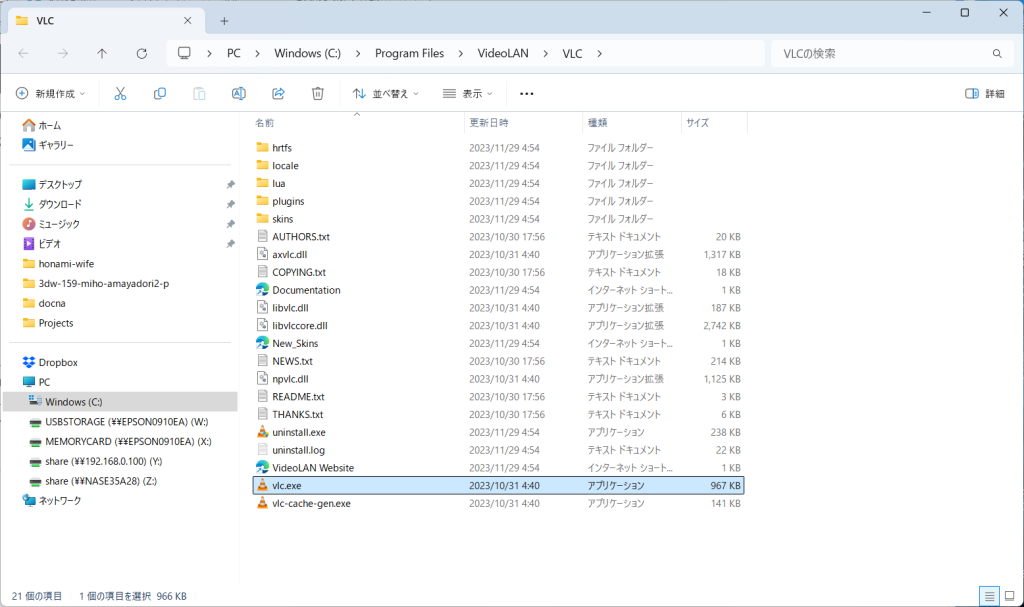Image resolution: width=1024 pixels, height=607 pixels.
Task: Click the Cut scissors icon in toolbar
Action: coord(120,93)
